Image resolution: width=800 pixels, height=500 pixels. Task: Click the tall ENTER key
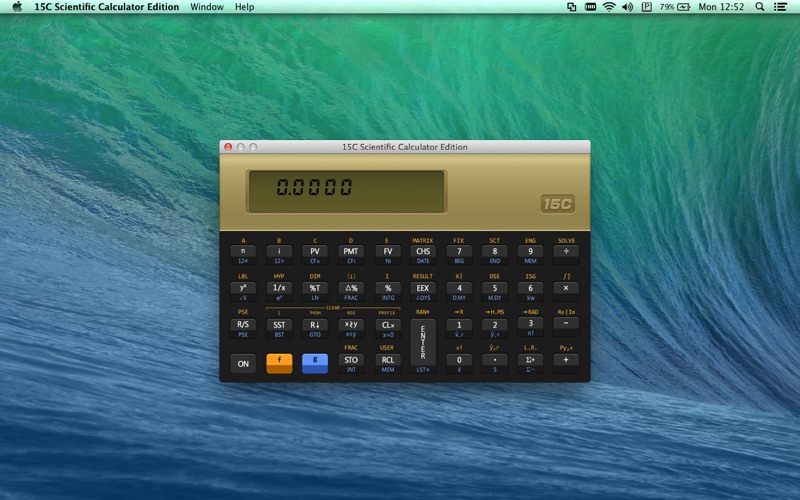pyautogui.click(x=423, y=345)
